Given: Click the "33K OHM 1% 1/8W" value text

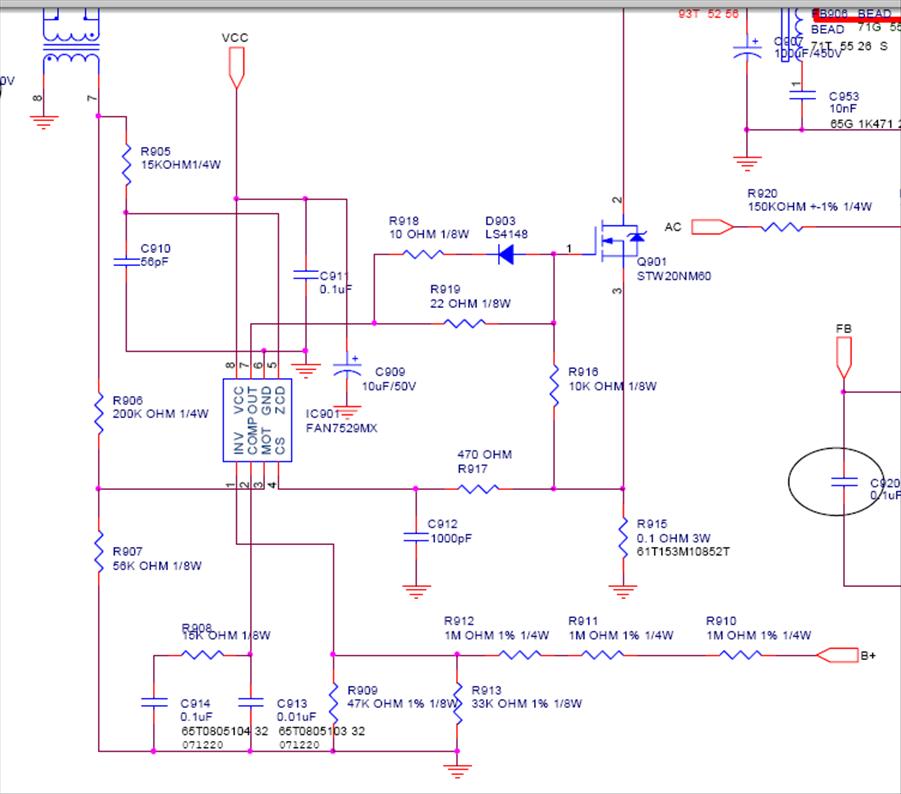Looking at the screenshot, I should pos(526,704).
